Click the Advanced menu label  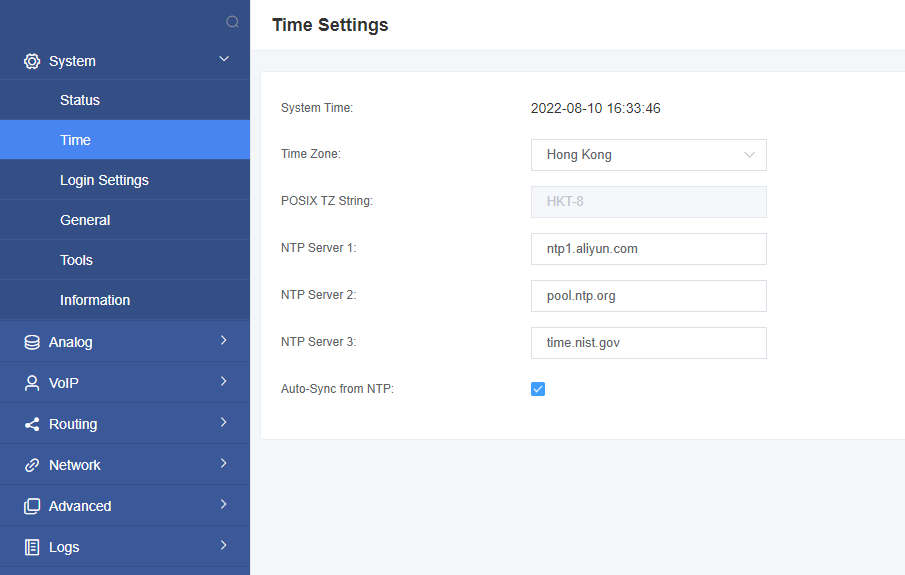tap(80, 506)
